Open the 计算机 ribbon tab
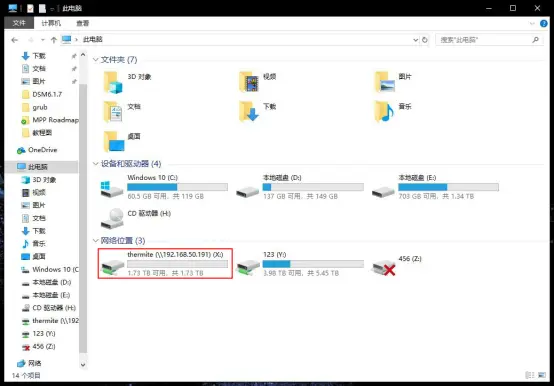 [x=51, y=23]
